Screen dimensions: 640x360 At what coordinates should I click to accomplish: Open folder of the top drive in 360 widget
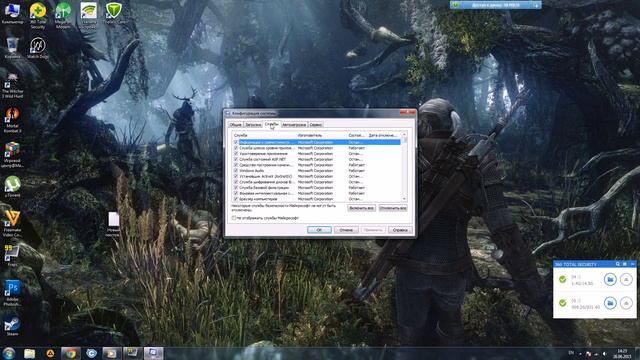610,280
